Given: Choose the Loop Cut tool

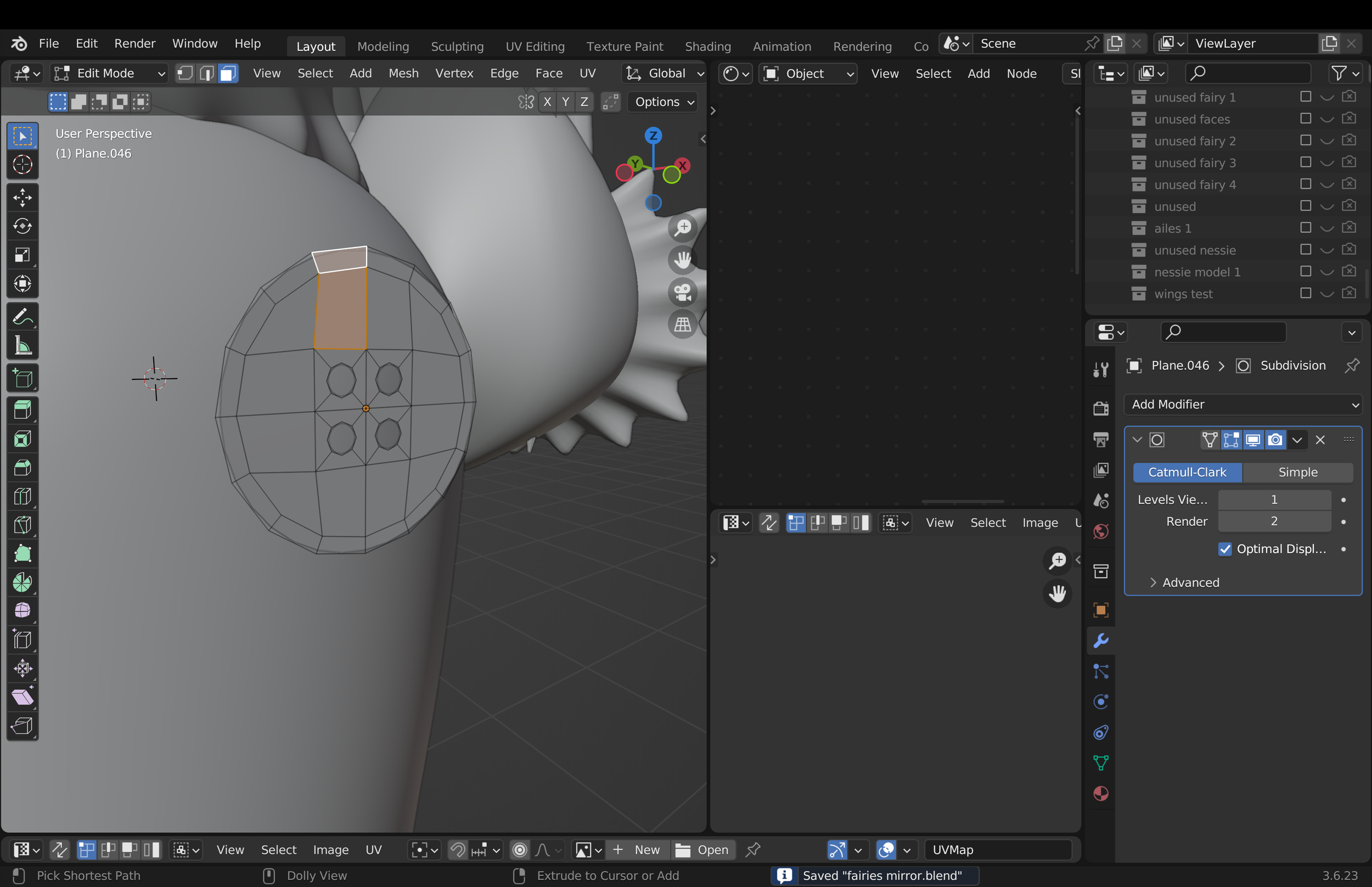Looking at the screenshot, I should 23,496.
